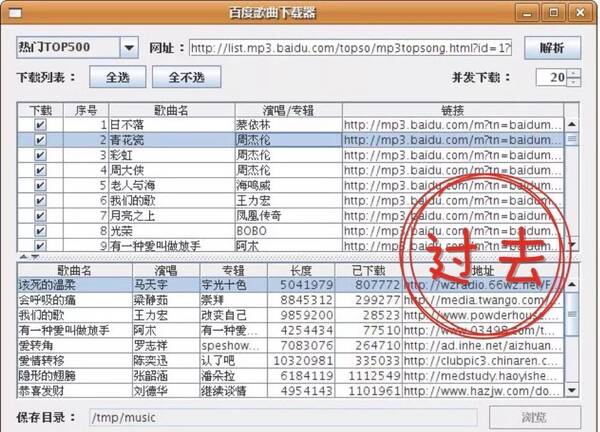Click the 全不选 button
600x432 pixels.
click(x=193, y=77)
